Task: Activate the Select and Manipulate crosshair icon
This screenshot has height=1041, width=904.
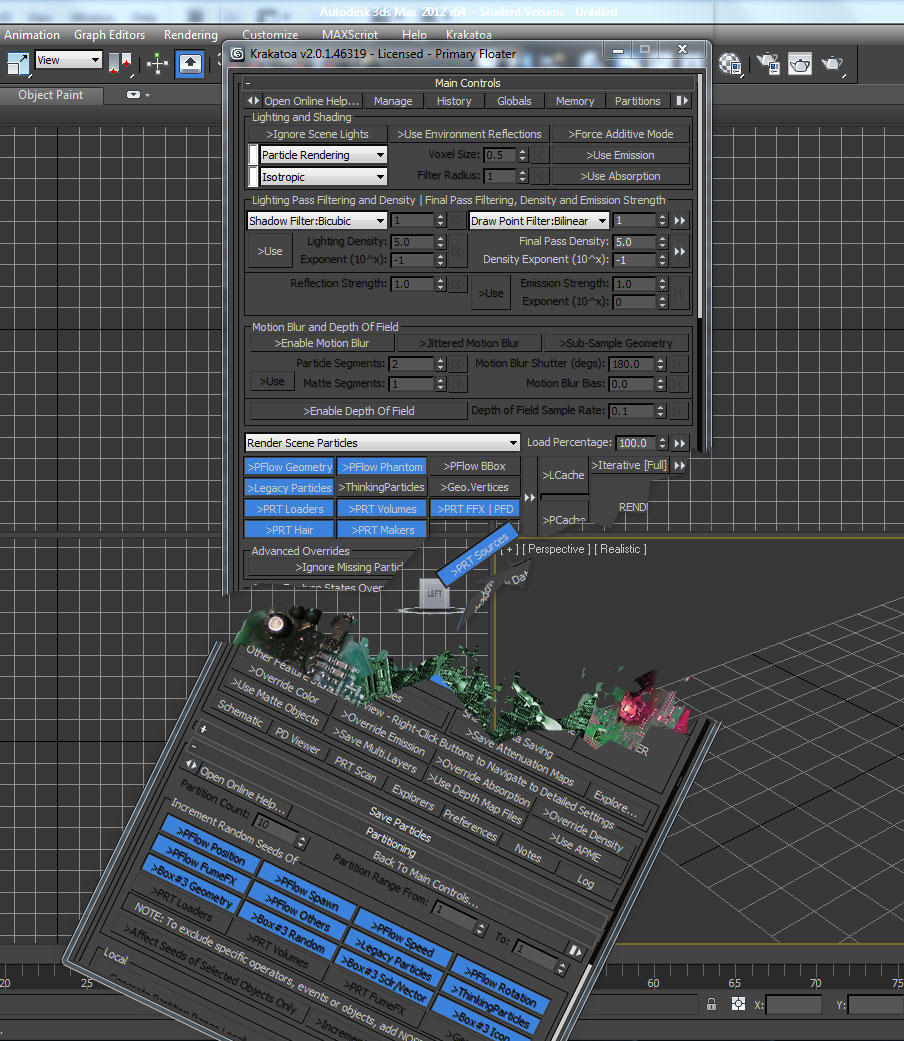Action: coord(157,64)
